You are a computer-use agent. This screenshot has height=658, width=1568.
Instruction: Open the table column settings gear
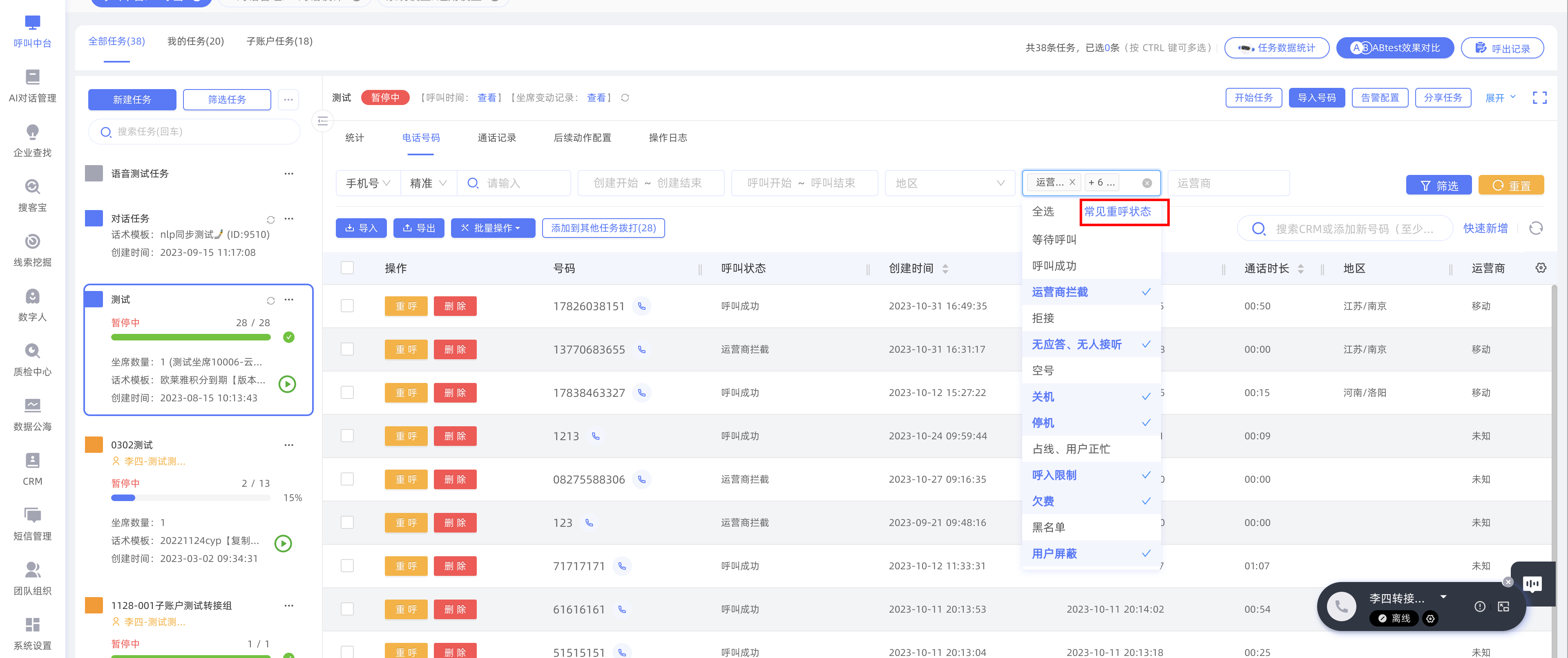tap(1541, 268)
